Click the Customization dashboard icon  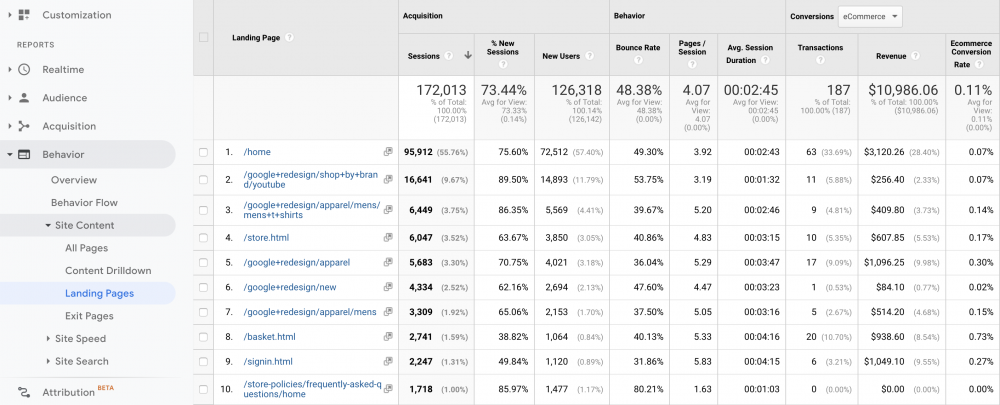click(x=24, y=15)
